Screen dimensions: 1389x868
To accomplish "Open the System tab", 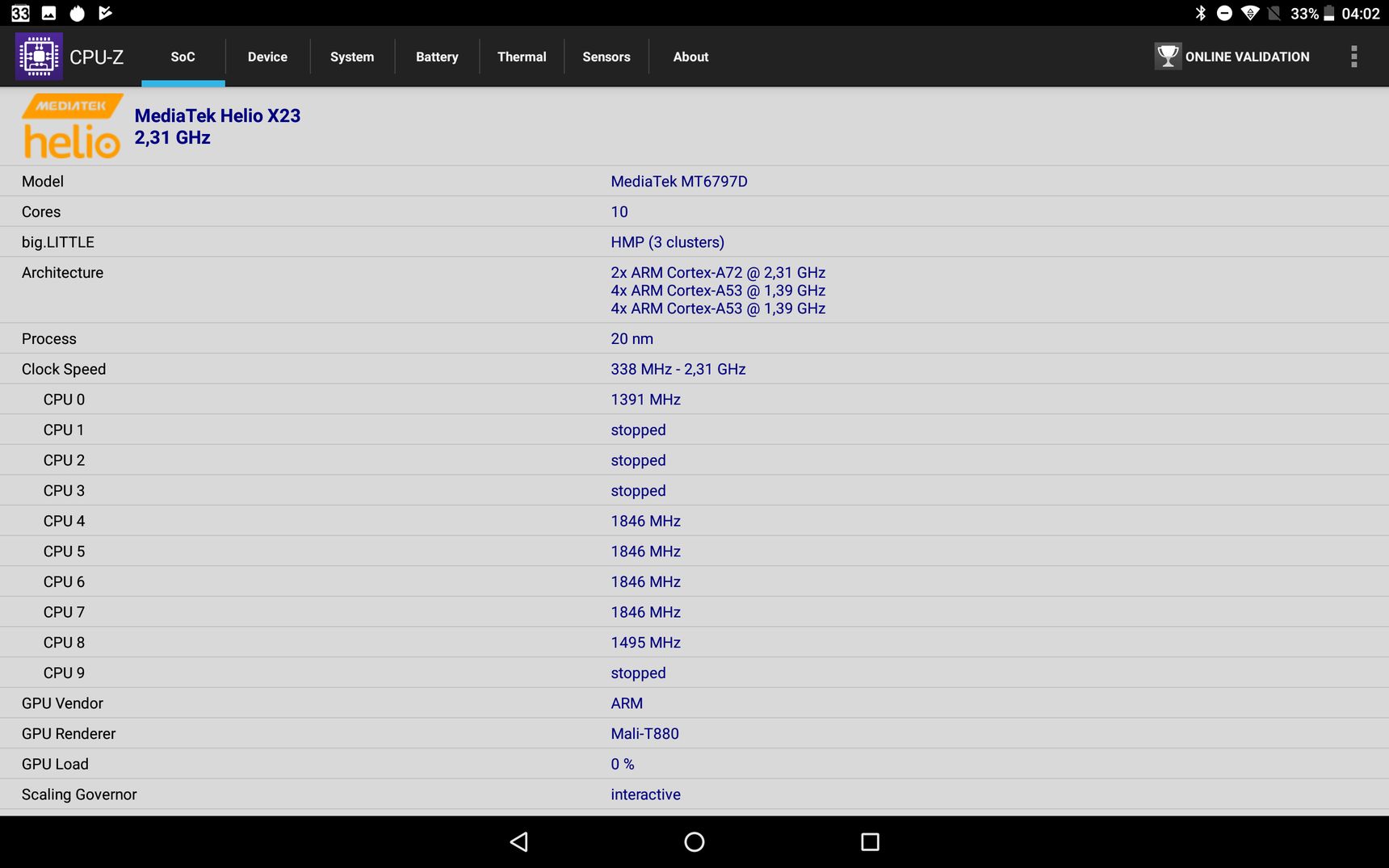I will click(x=352, y=57).
